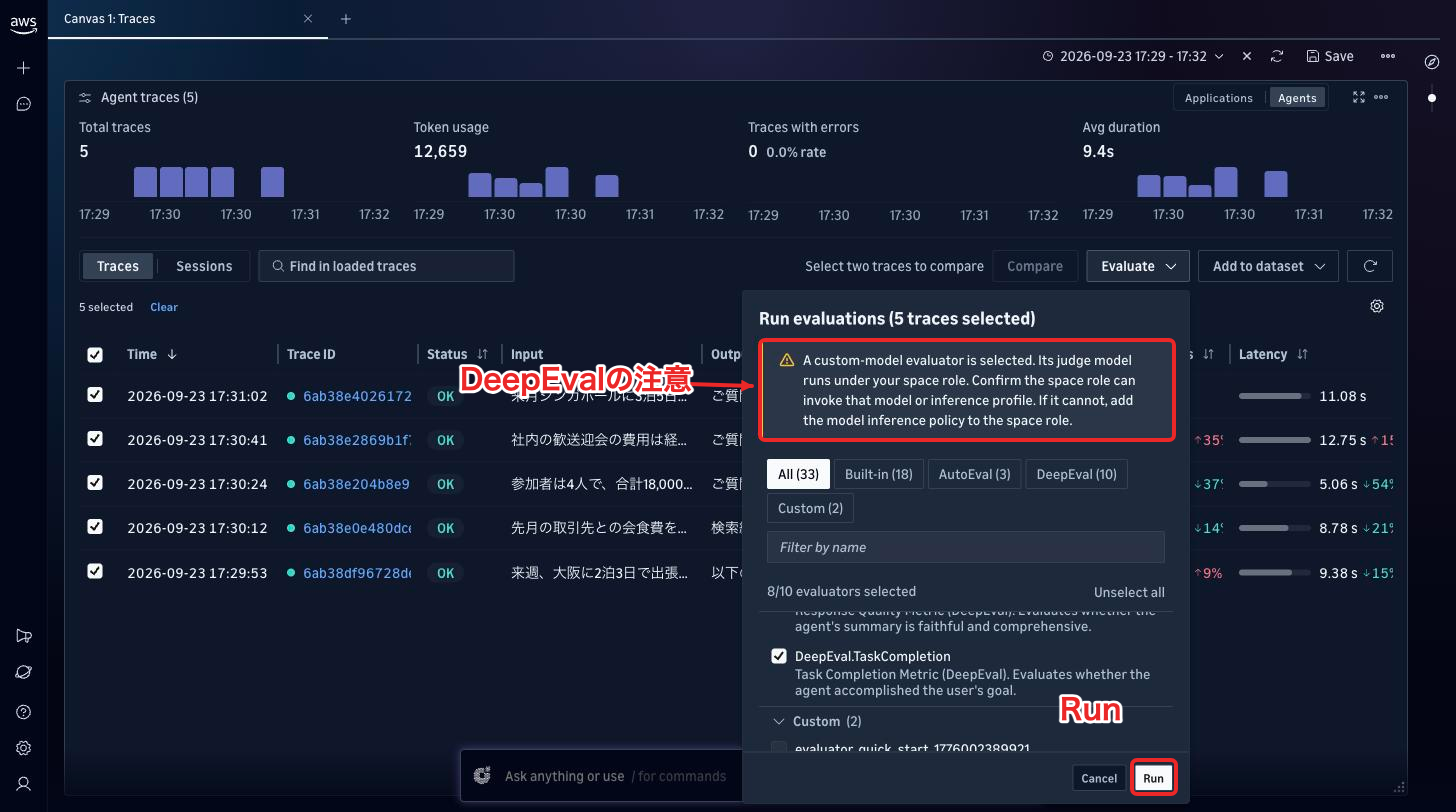The width and height of the screenshot is (1456, 812).
Task: Click the 11.08 s latency bar
Action: pos(1275,396)
